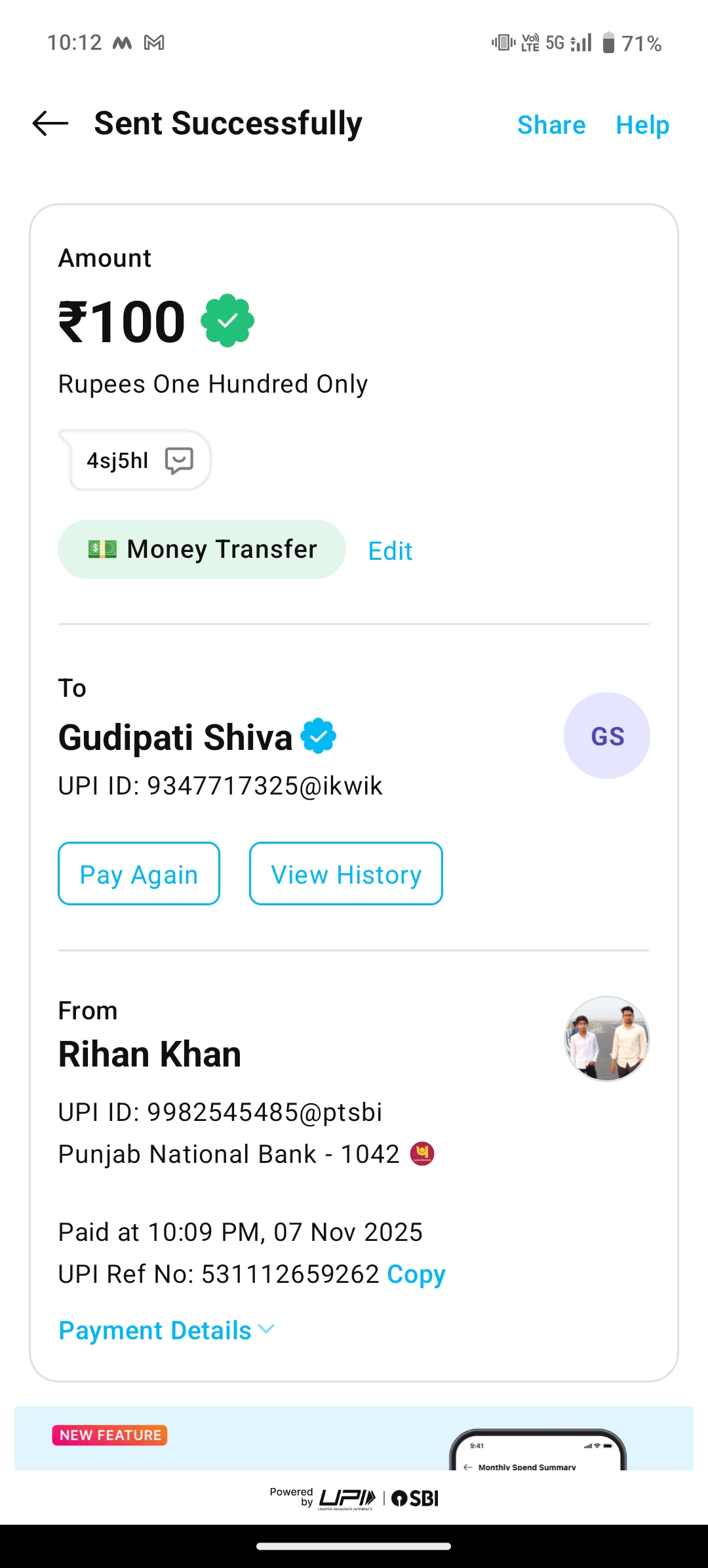Tap the SBI logo in footer
Viewport: 708px width, 1568px height.
[x=416, y=1498]
